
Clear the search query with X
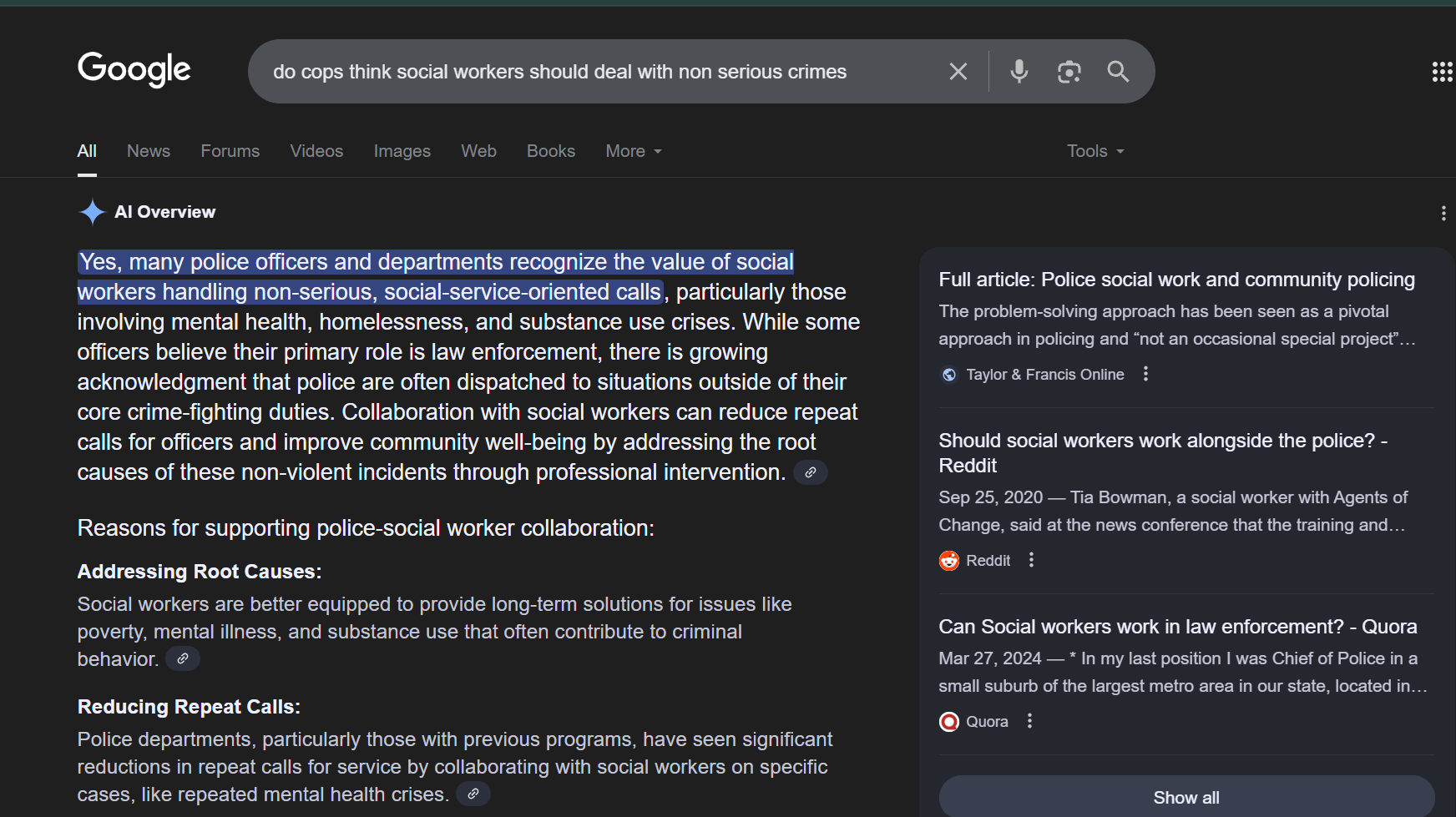[x=958, y=72]
